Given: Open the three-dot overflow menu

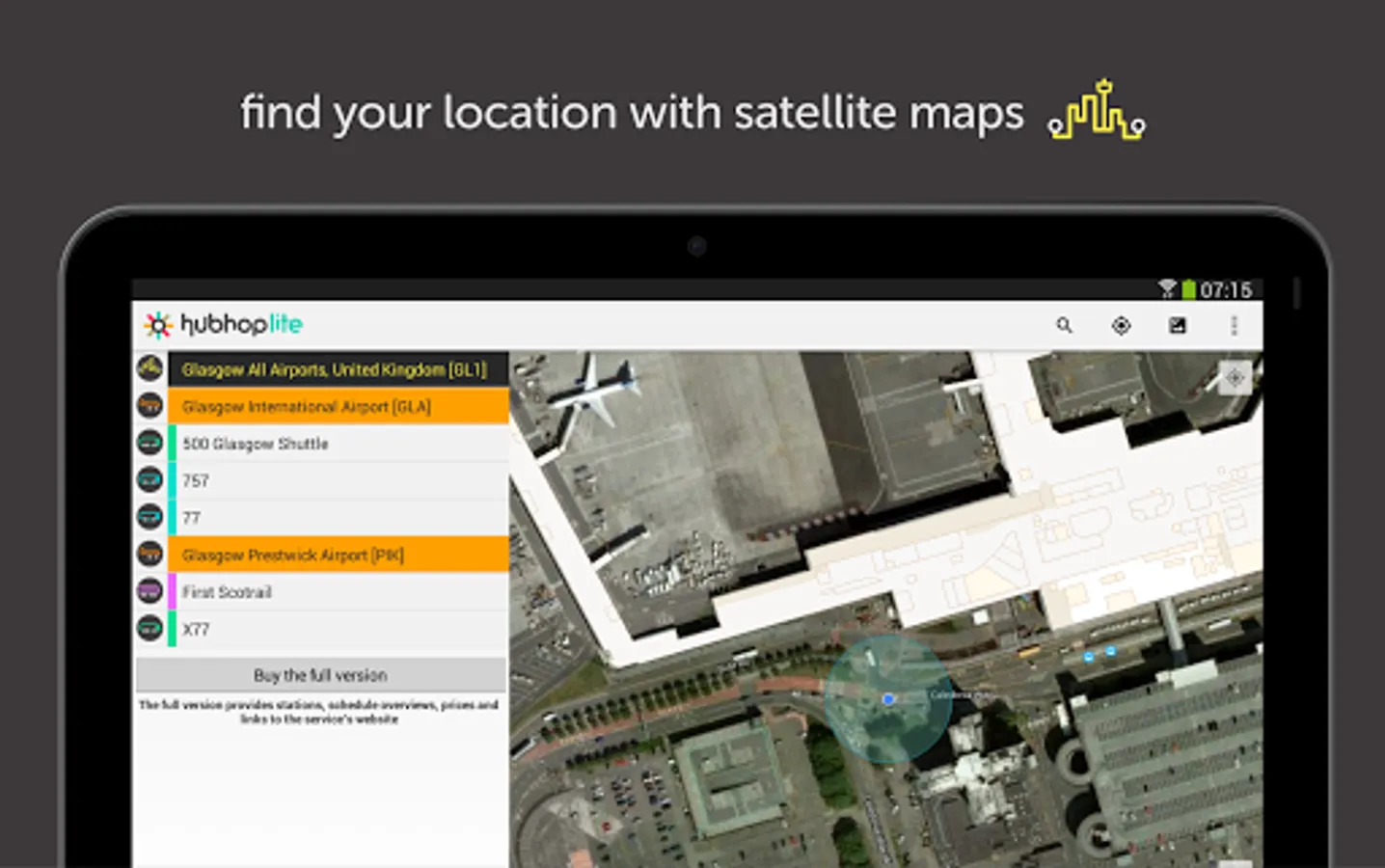Looking at the screenshot, I should (x=1234, y=326).
